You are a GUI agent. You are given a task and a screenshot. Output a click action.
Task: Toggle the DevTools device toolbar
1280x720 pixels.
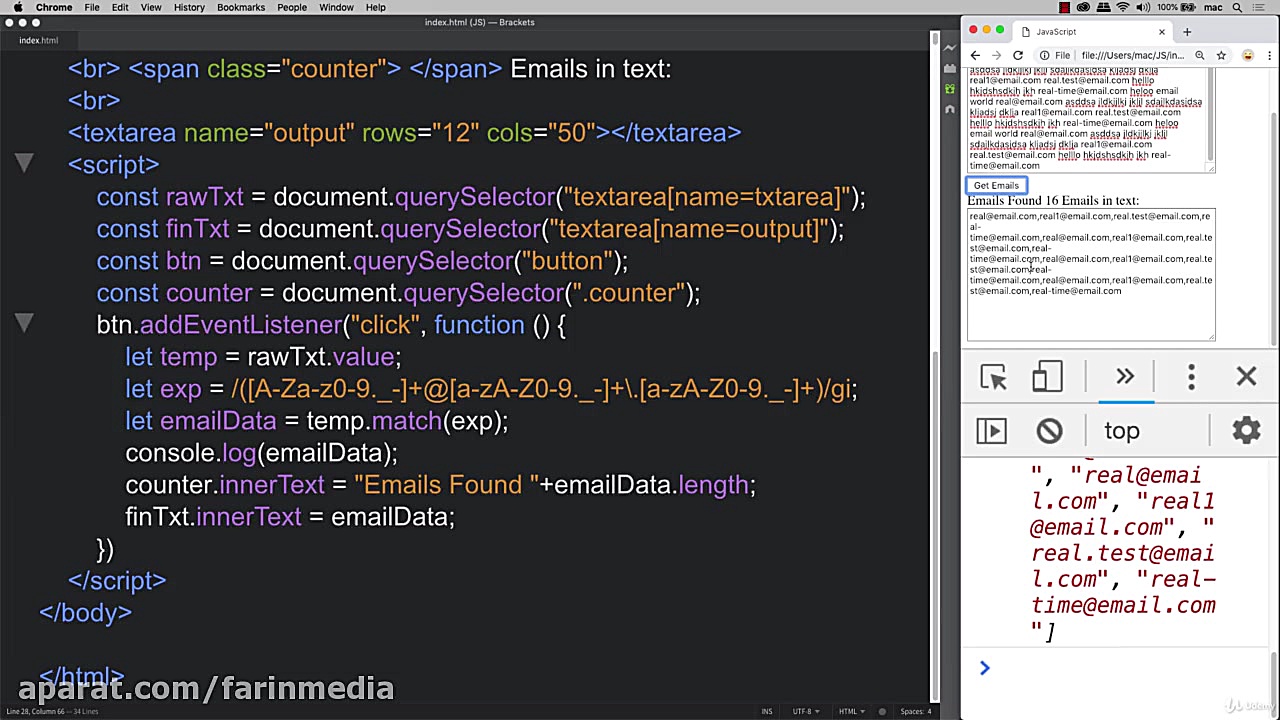pyautogui.click(x=1047, y=377)
